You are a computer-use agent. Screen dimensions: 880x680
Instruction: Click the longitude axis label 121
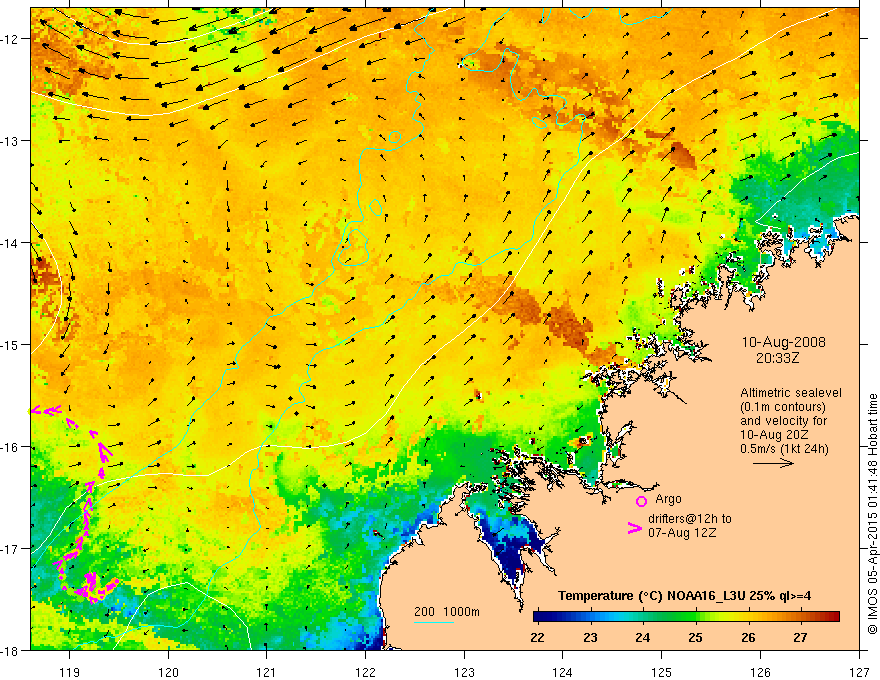tap(267, 672)
